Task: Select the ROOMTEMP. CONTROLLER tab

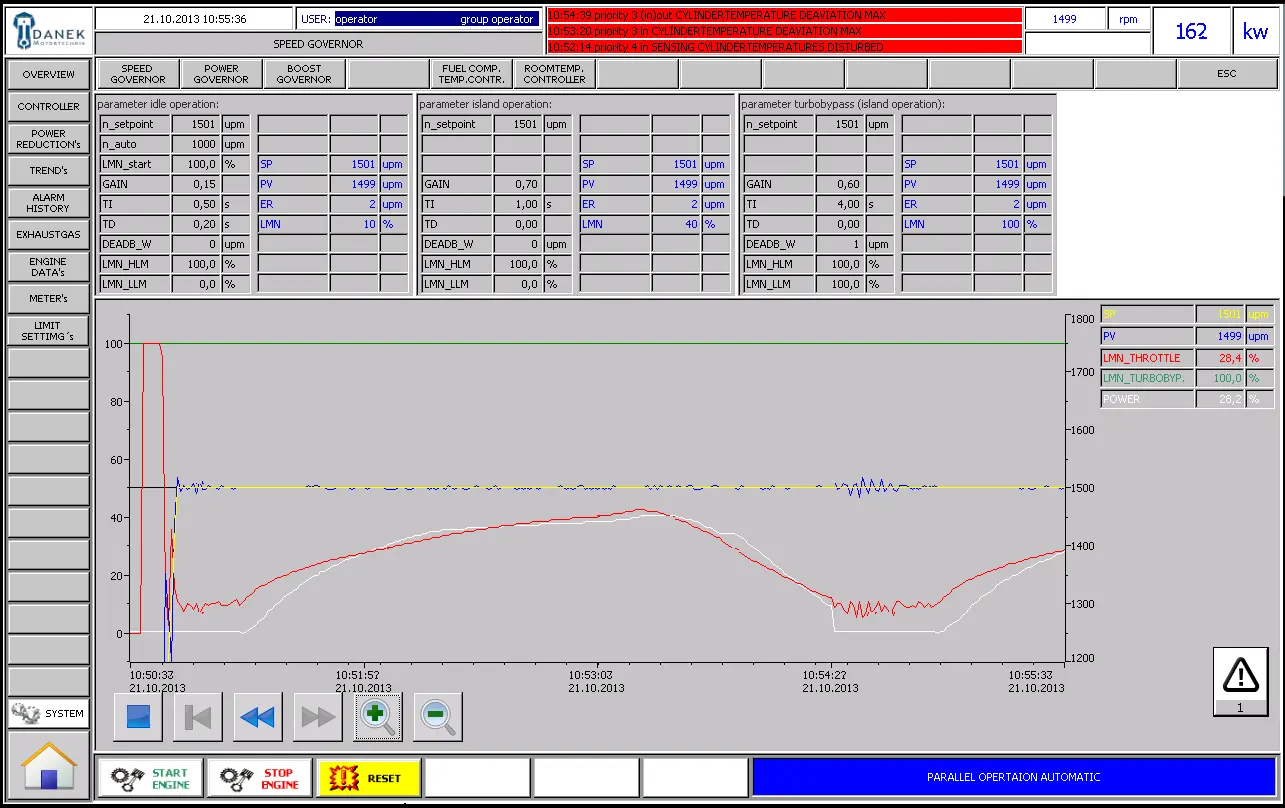Action: [554, 73]
